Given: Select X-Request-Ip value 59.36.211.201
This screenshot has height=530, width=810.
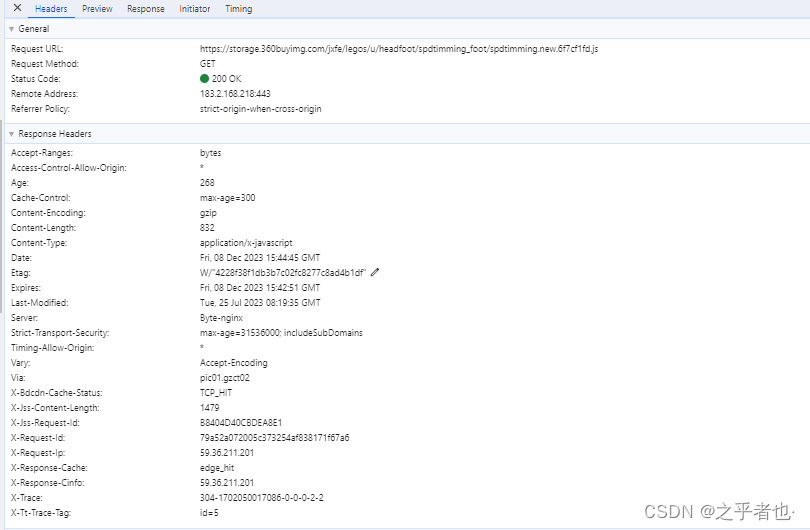Looking at the screenshot, I should tap(227, 453).
